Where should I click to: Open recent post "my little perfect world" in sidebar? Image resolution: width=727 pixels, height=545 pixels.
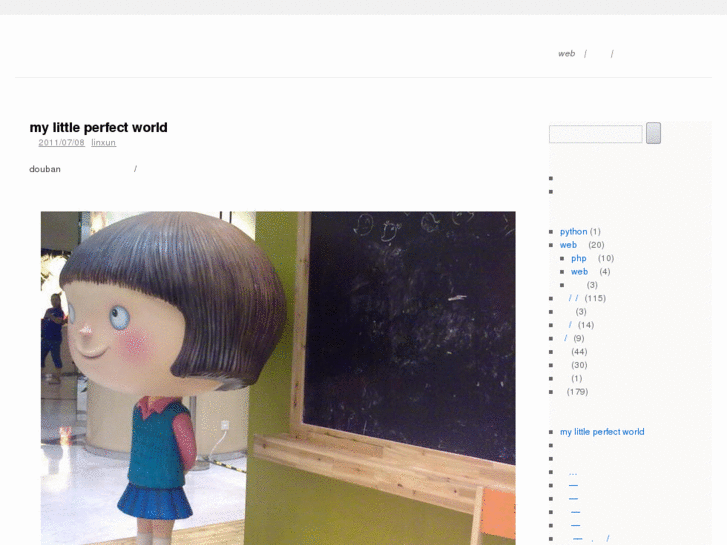pyautogui.click(x=602, y=432)
